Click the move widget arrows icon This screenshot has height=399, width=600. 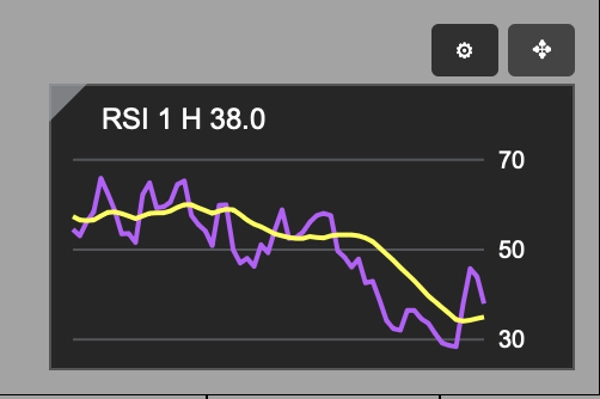tap(541, 50)
